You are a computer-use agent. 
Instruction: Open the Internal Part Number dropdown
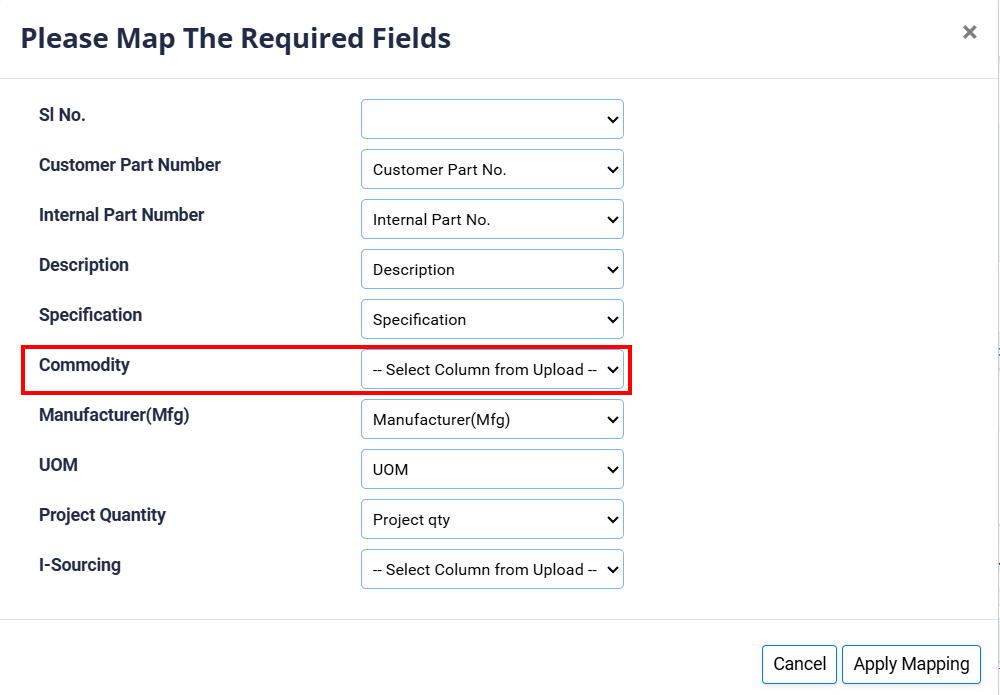[x=492, y=219]
